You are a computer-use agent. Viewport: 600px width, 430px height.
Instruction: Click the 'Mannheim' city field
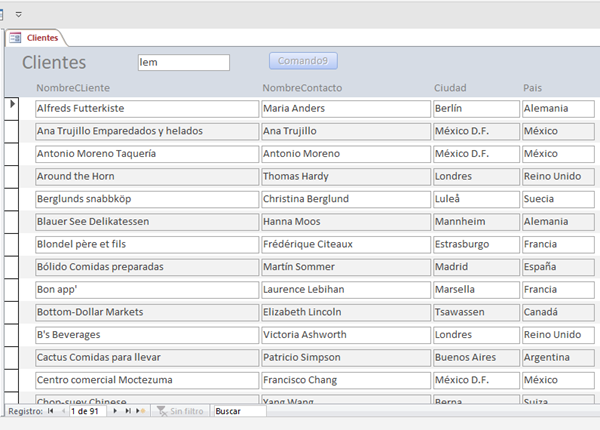click(x=476, y=222)
